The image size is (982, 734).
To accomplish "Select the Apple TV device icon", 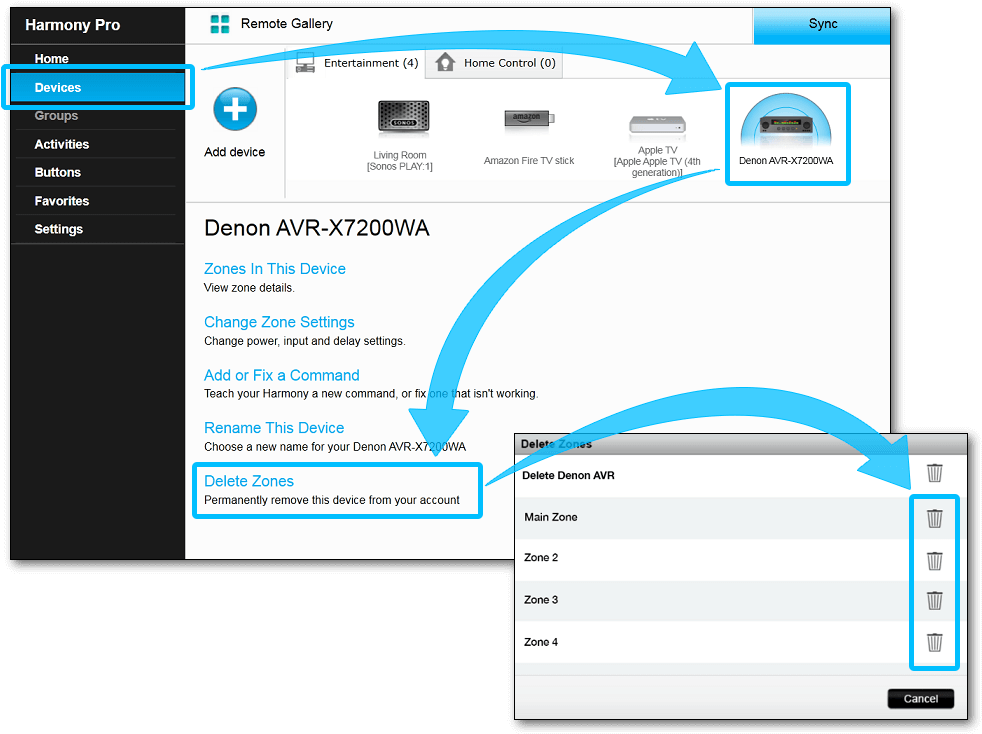I will [x=657, y=125].
